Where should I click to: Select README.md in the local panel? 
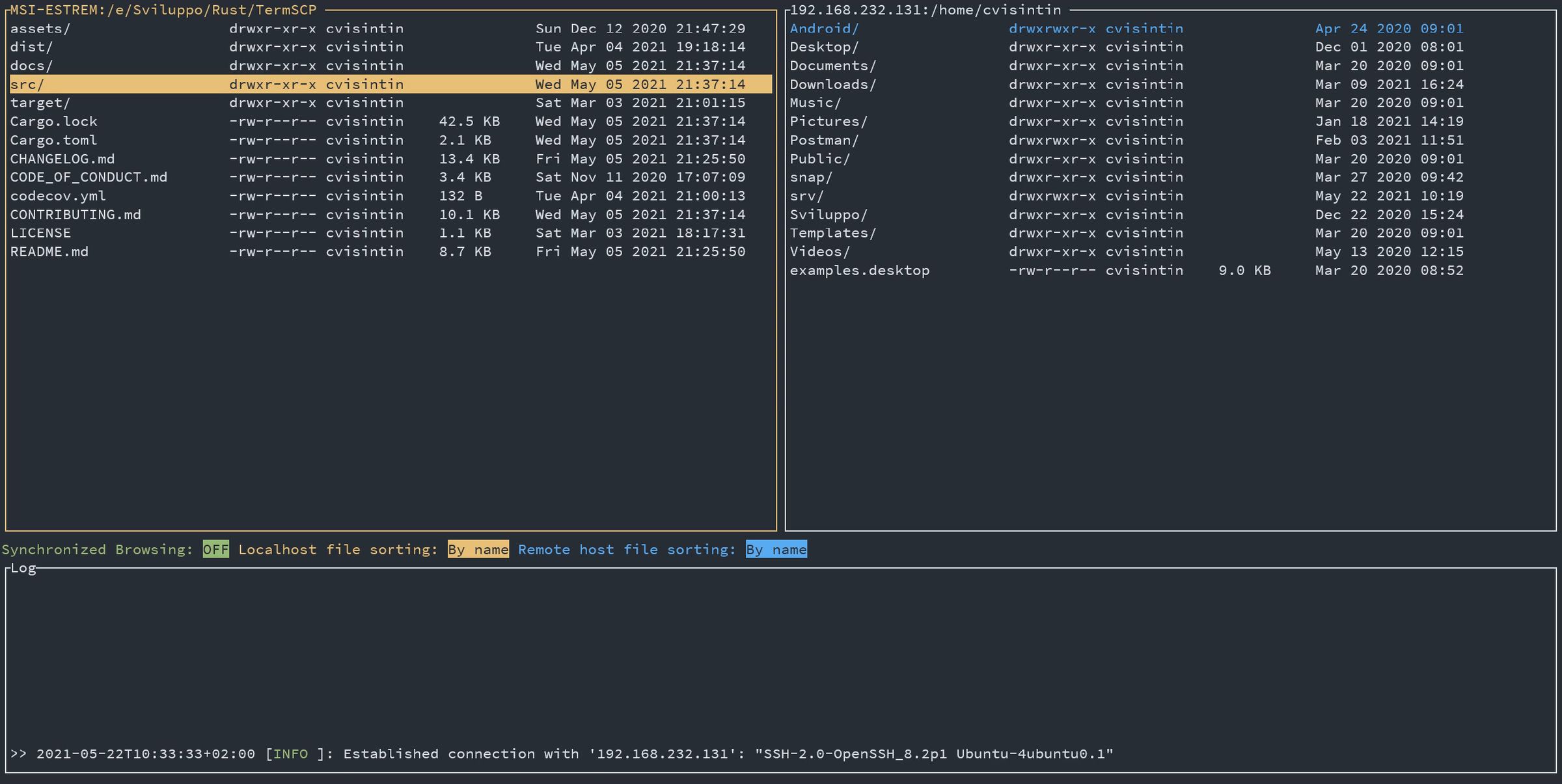point(49,251)
